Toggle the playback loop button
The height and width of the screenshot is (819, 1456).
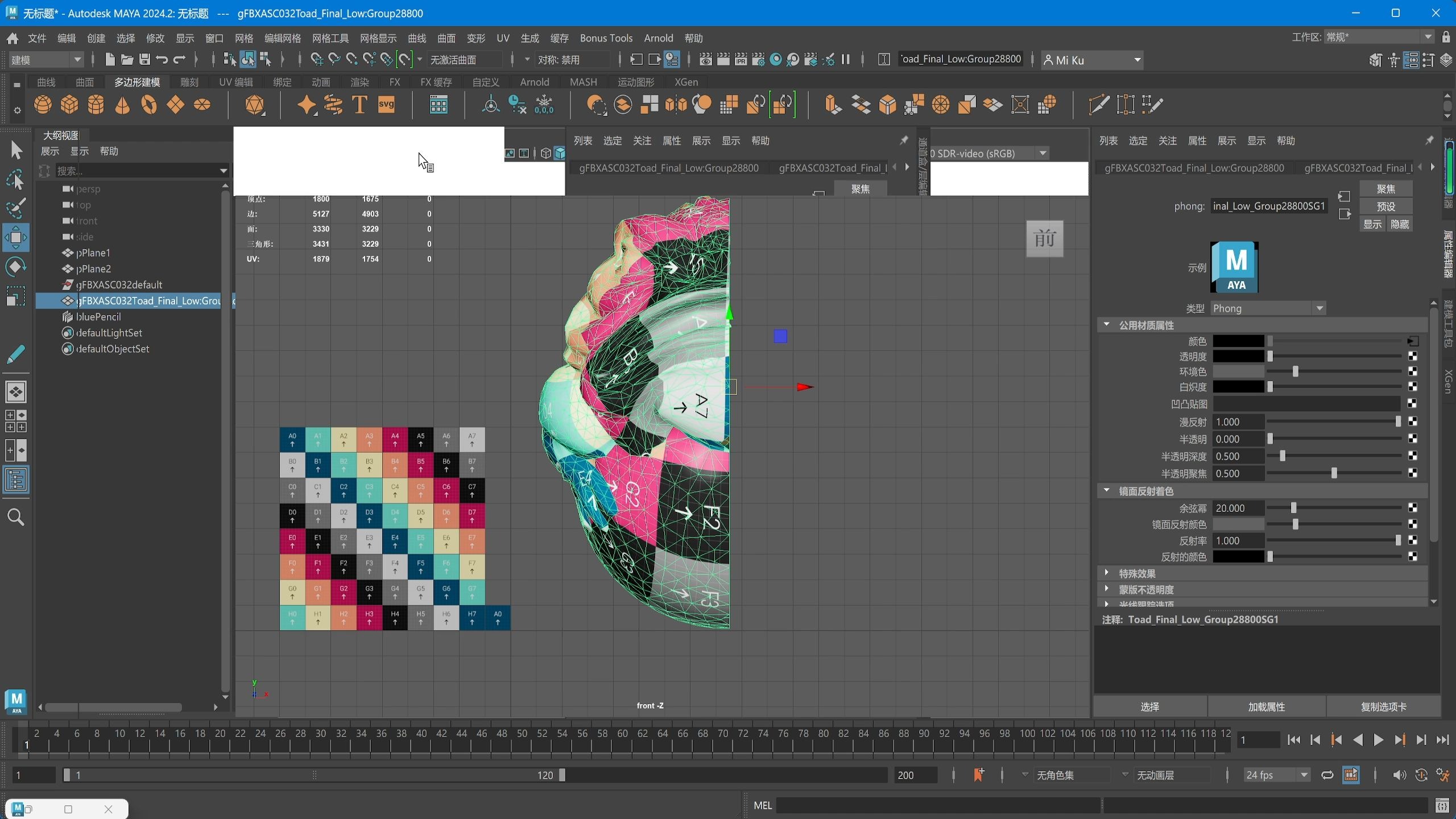[1327, 775]
